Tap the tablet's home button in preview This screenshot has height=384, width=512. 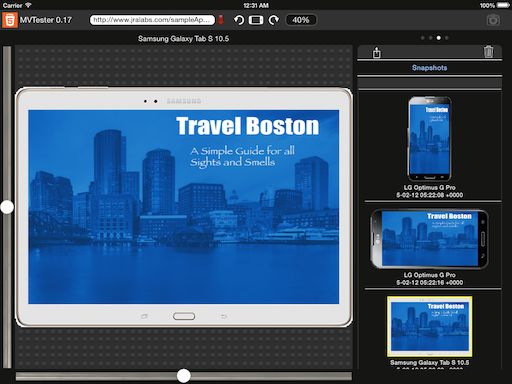(184, 316)
